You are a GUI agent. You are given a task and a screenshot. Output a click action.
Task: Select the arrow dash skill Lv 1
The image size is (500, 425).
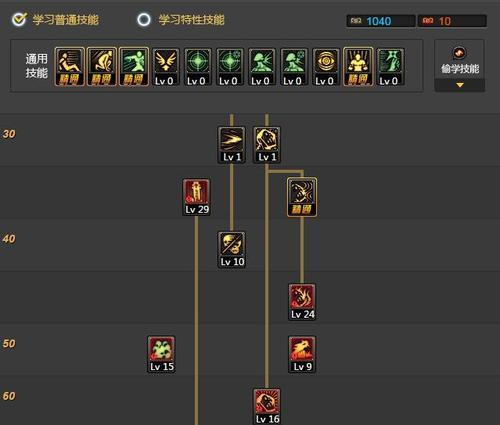click(x=232, y=145)
